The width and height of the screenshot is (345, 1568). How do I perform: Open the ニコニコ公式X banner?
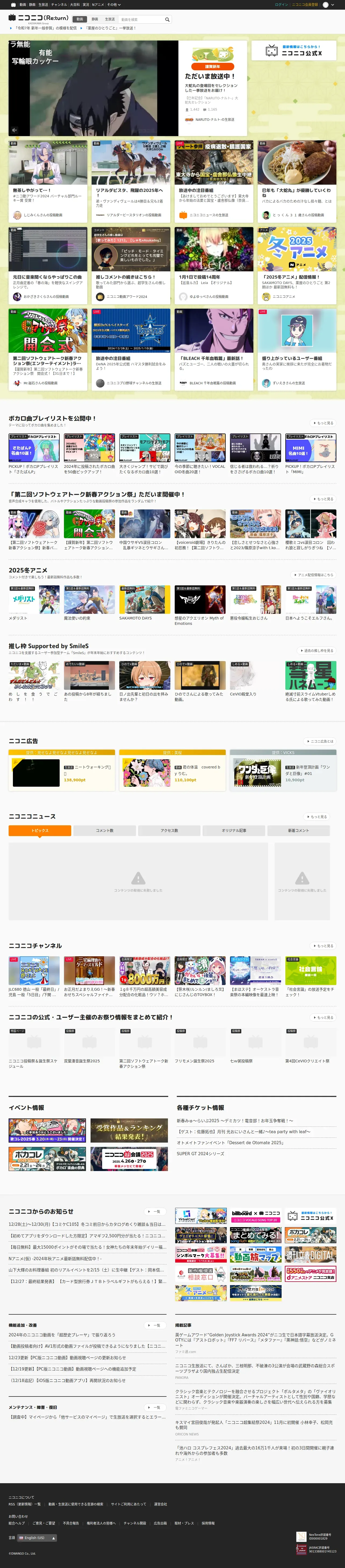coord(294,50)
